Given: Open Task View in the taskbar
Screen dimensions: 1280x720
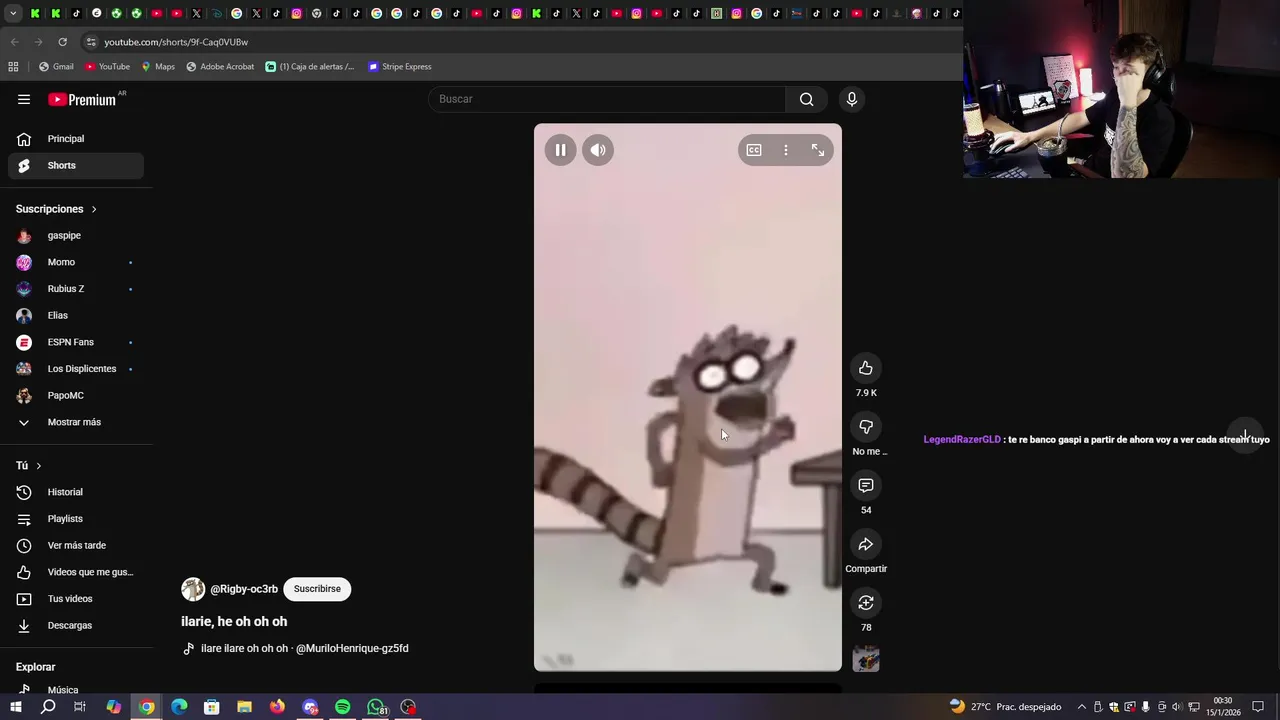Looking at the screenshot, I should point(80,707).
